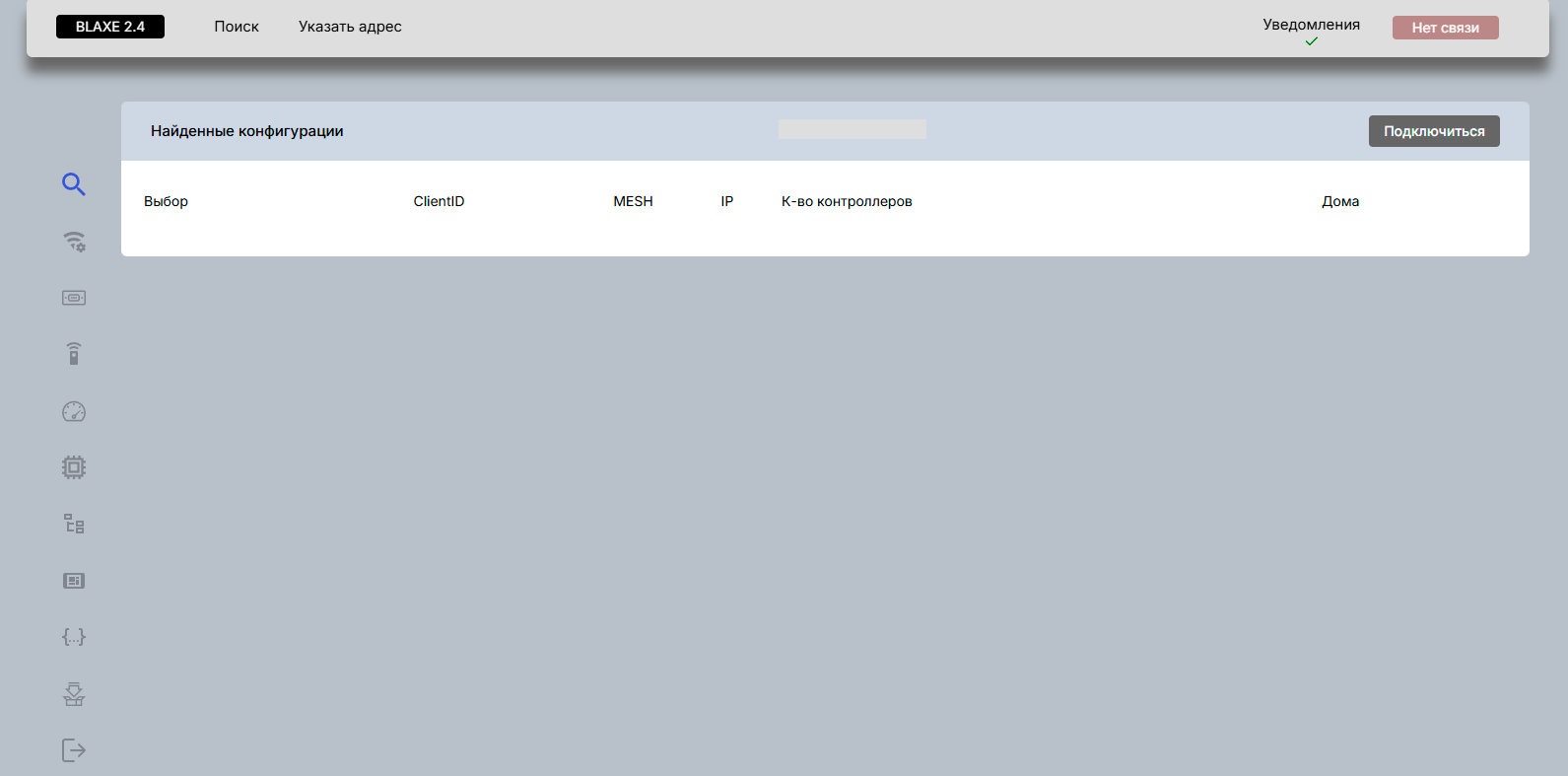Open the speedometer gauge icon
Screen dimensions: 1568x776
click(74, 411)
